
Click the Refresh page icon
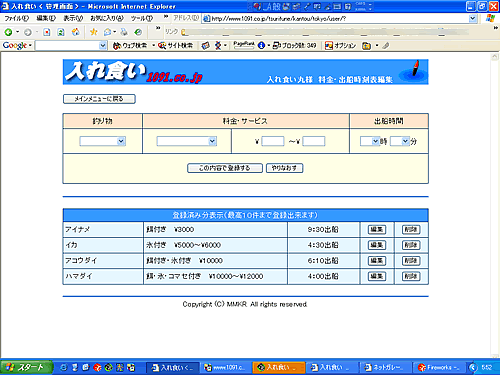pyautogui.click(x=61, y=32)
